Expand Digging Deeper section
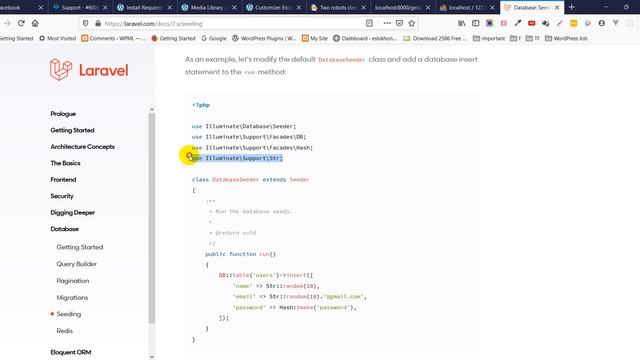This screenshot has width=640, height=360. [x=73, y=212]
